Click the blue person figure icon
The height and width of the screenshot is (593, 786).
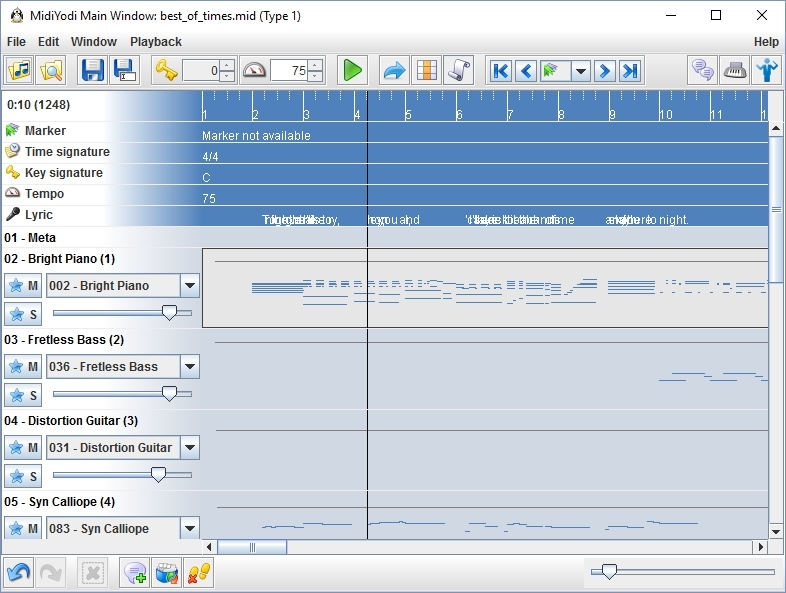coord(767,70)
